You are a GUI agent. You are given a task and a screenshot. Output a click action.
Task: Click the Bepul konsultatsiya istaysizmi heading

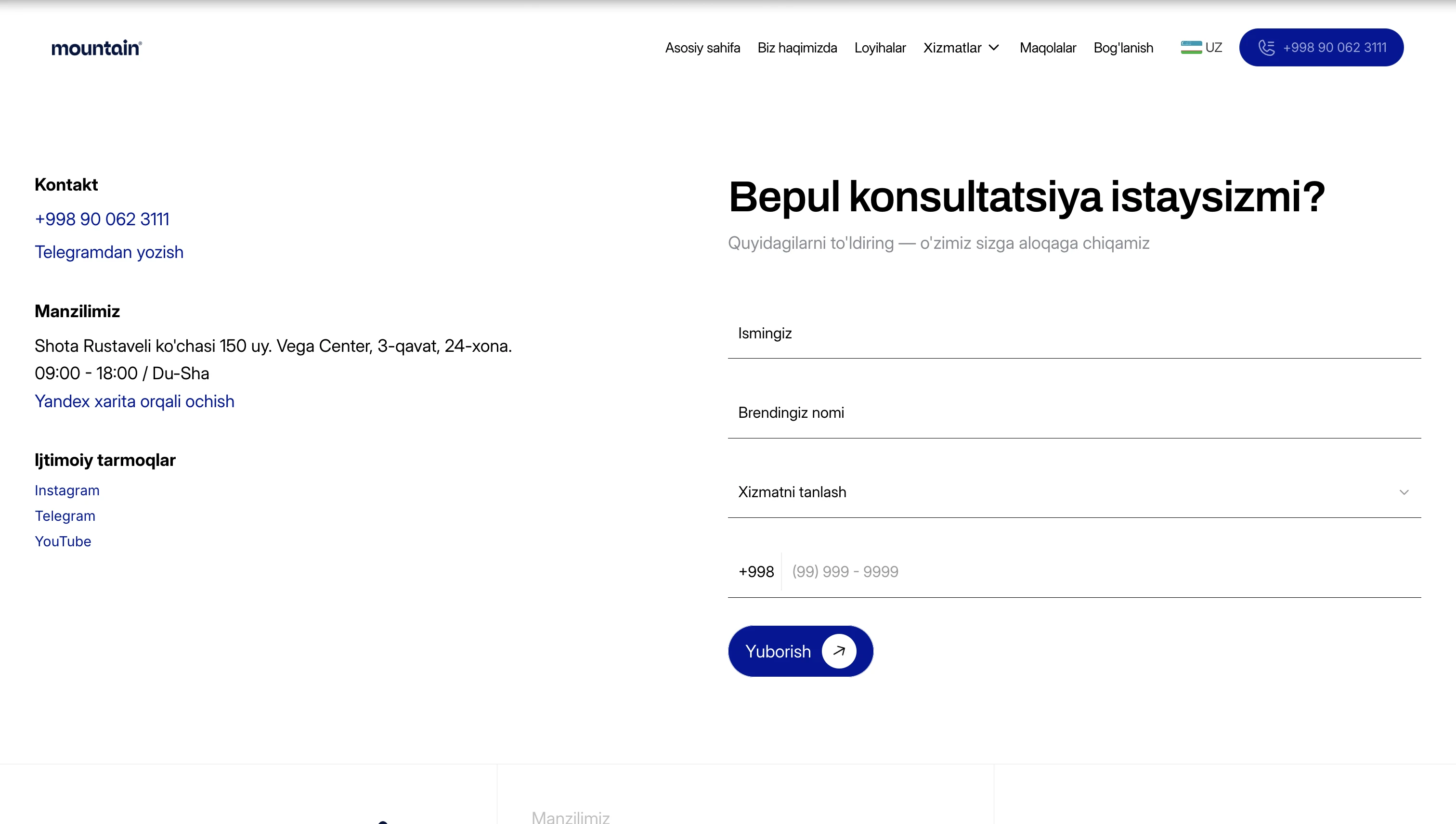[x=1027, y=197]
